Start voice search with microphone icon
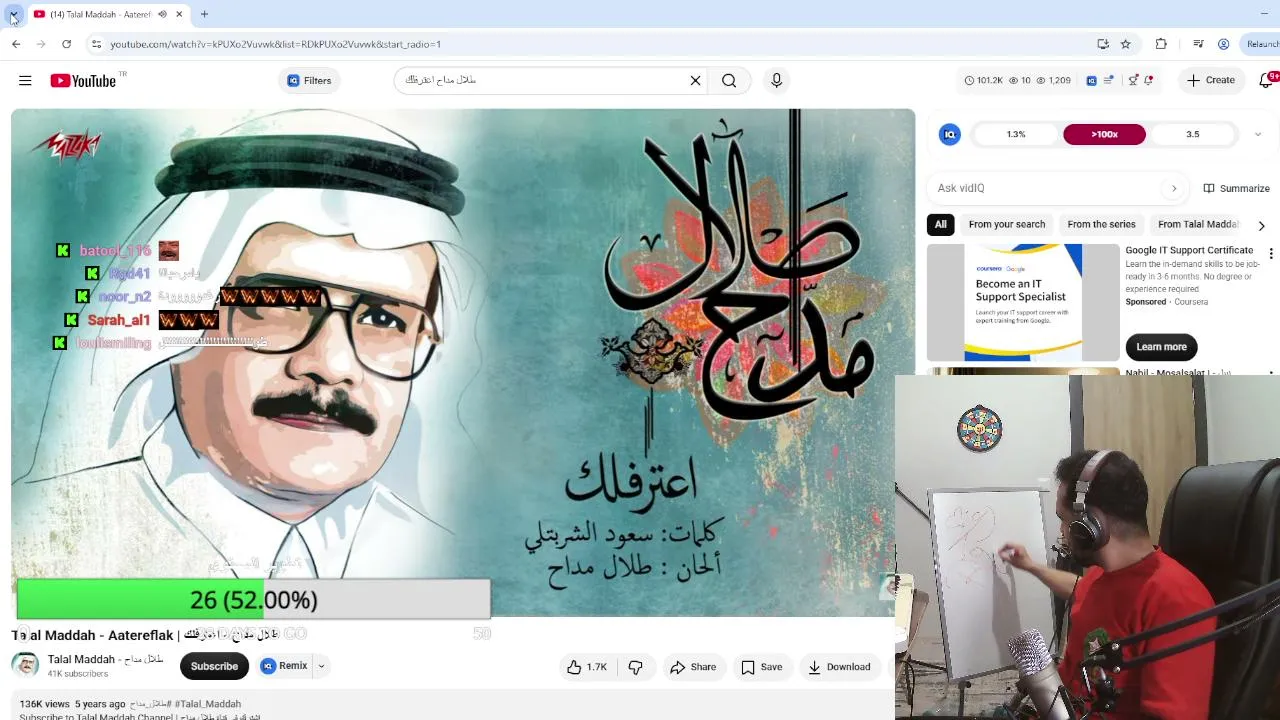This screenshot has width=1280, height=720. [x=776, y=81]
